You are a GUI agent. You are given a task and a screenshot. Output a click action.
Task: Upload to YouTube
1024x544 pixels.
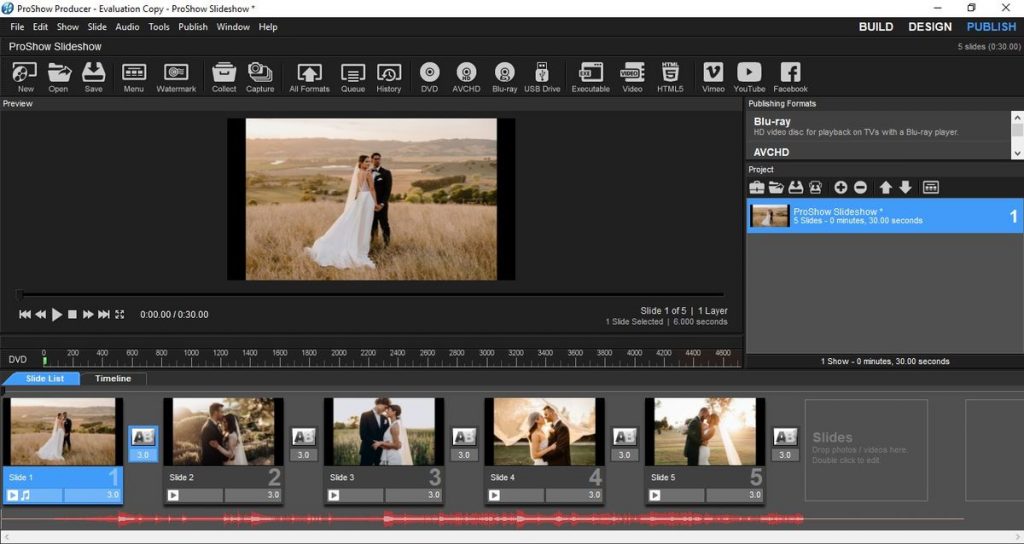coord(749,77)
